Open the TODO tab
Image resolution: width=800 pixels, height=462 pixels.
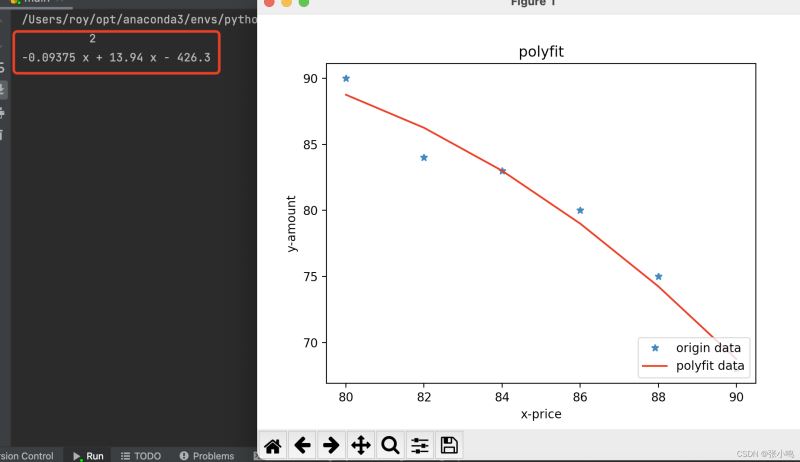(x=140, y=455)
